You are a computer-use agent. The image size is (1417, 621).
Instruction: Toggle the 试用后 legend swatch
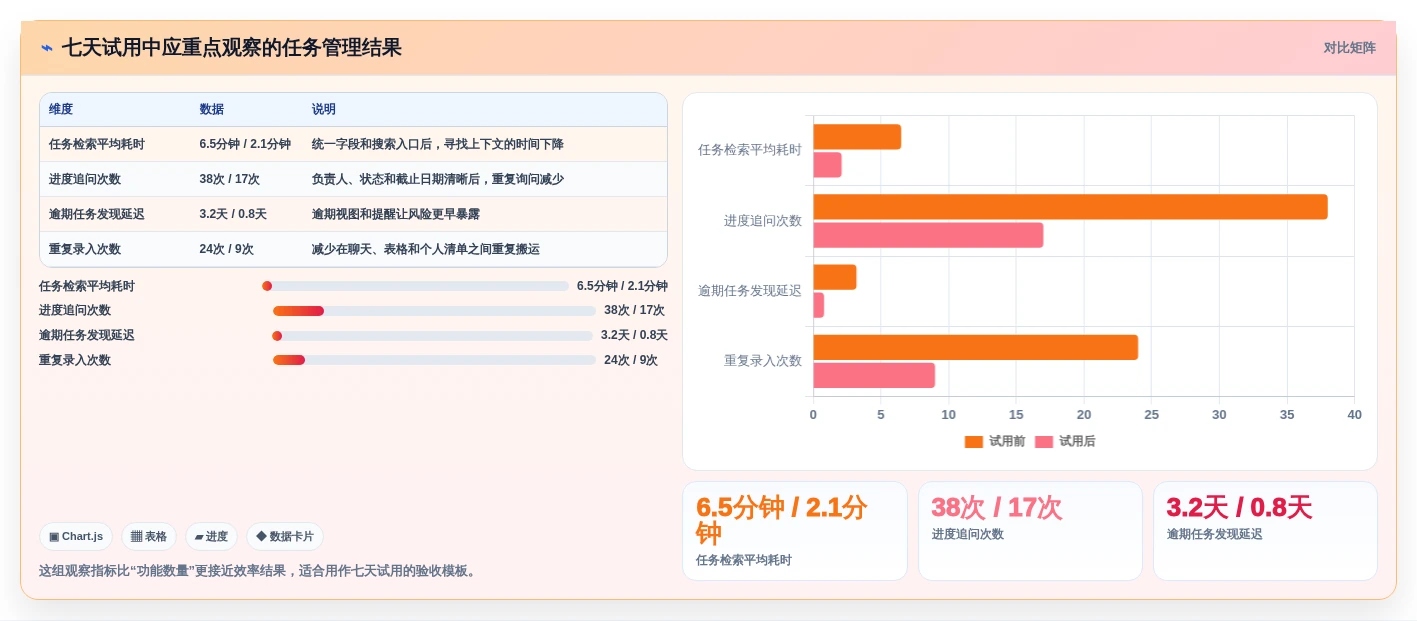1044,442
